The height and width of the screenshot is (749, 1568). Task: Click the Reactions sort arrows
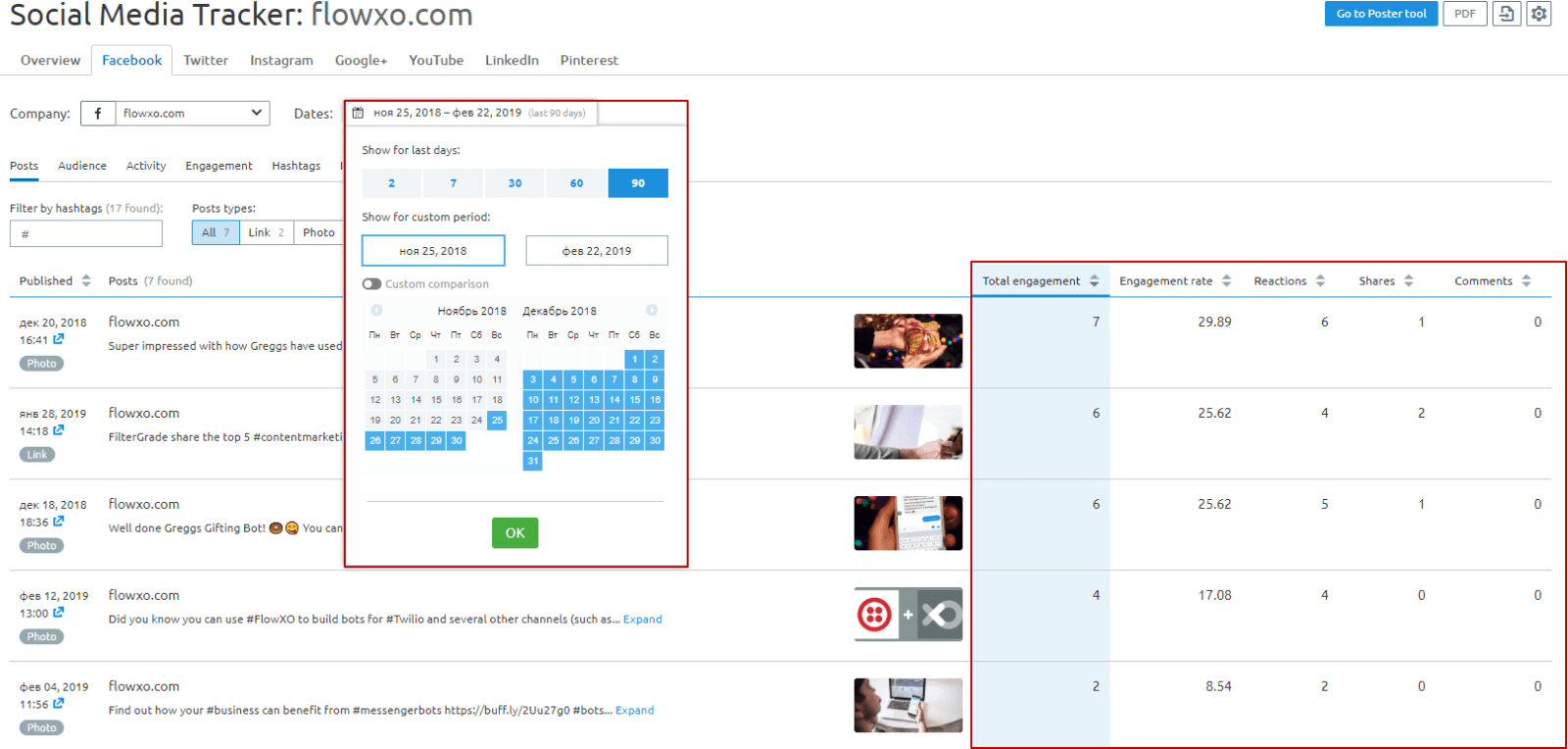(1320, 280)
